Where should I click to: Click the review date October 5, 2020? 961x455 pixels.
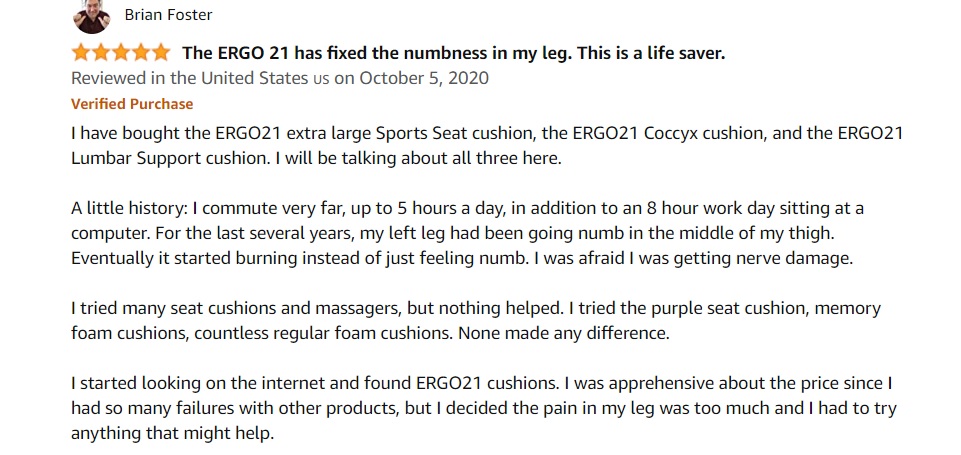[424, 78]
